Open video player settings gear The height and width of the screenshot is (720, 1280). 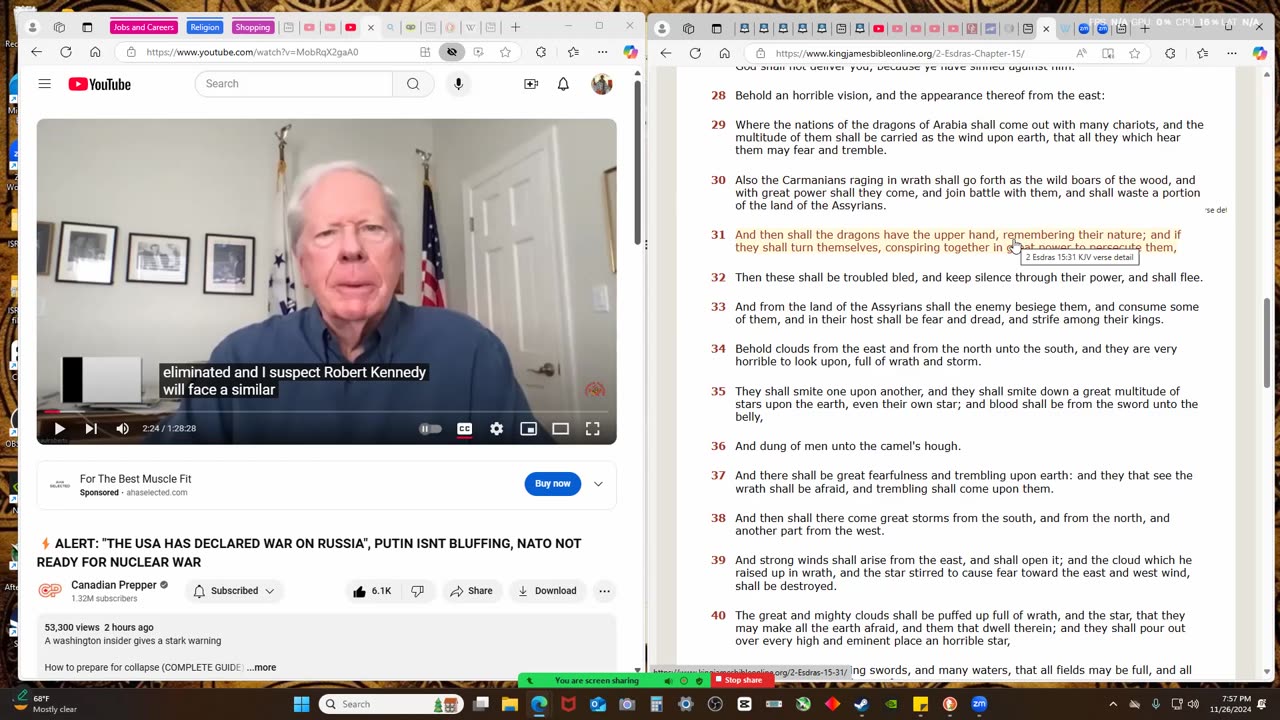click(496, 429)
